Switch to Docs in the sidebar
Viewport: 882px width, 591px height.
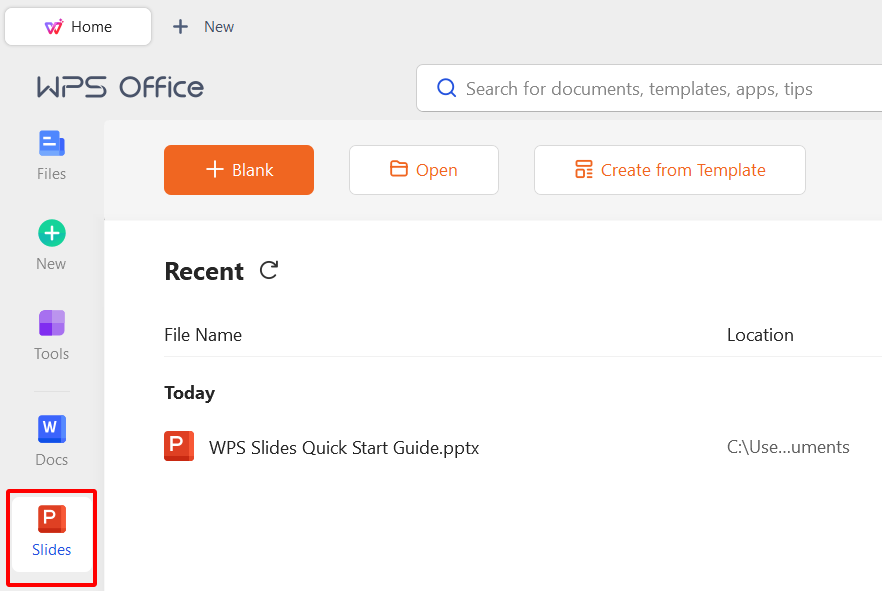[x=51, y=440]
